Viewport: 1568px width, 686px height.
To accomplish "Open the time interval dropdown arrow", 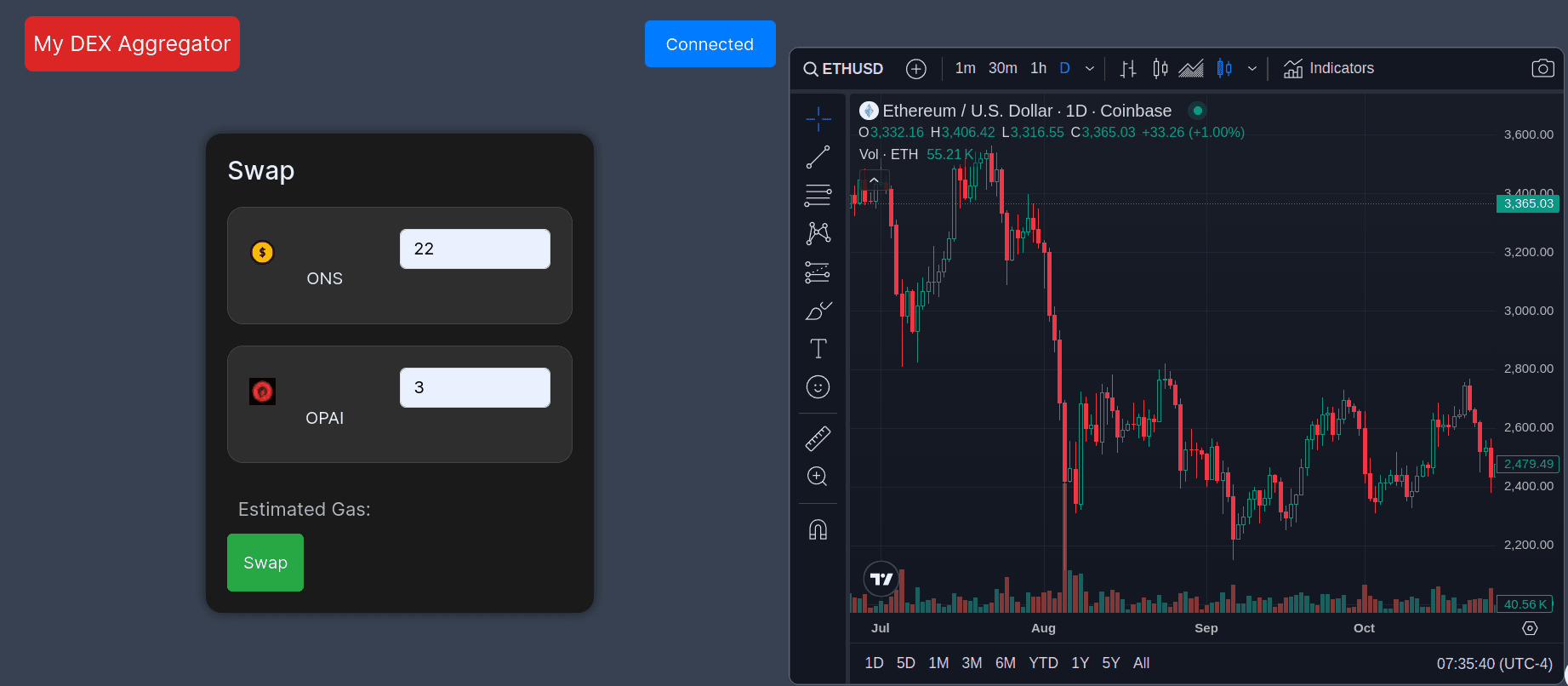I will (1090, 69).
